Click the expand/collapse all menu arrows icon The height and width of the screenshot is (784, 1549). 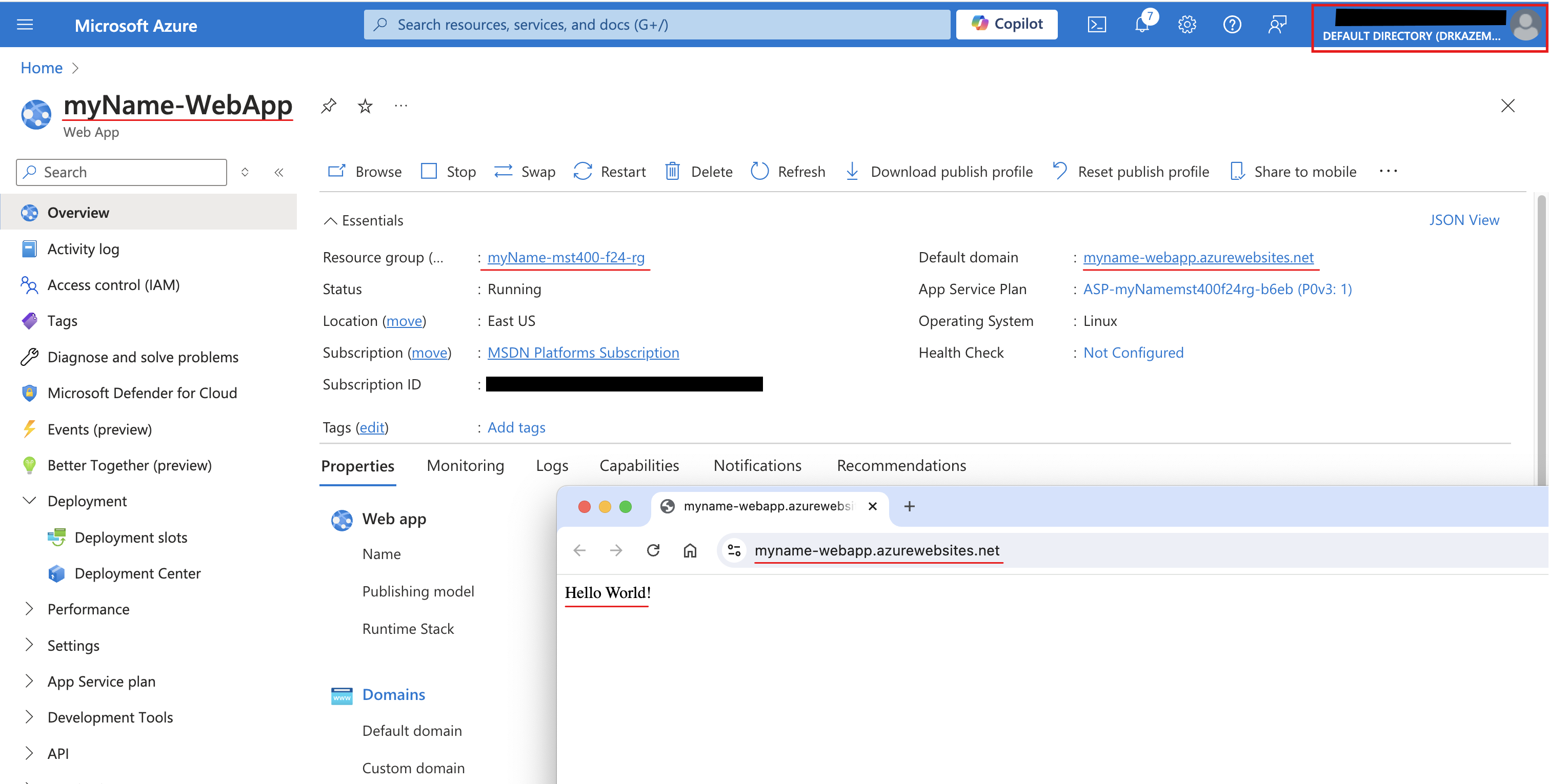click(245, 172)
